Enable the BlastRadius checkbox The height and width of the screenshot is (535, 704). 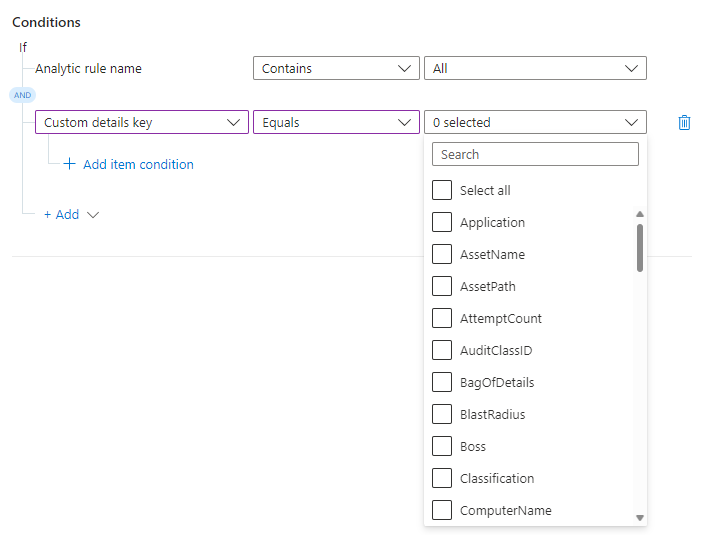(442, 414)
